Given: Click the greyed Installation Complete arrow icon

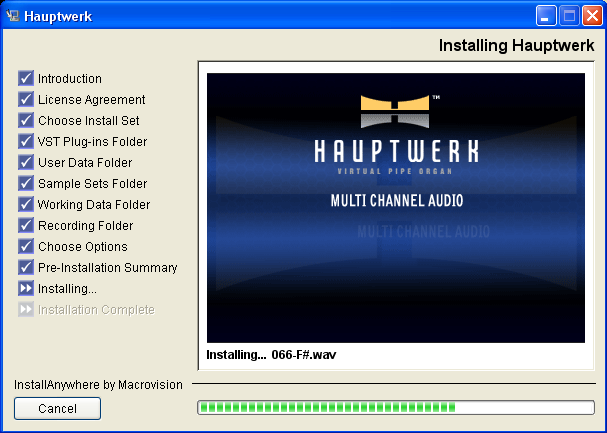Looking at the screenshot, I should pos(26,309).
